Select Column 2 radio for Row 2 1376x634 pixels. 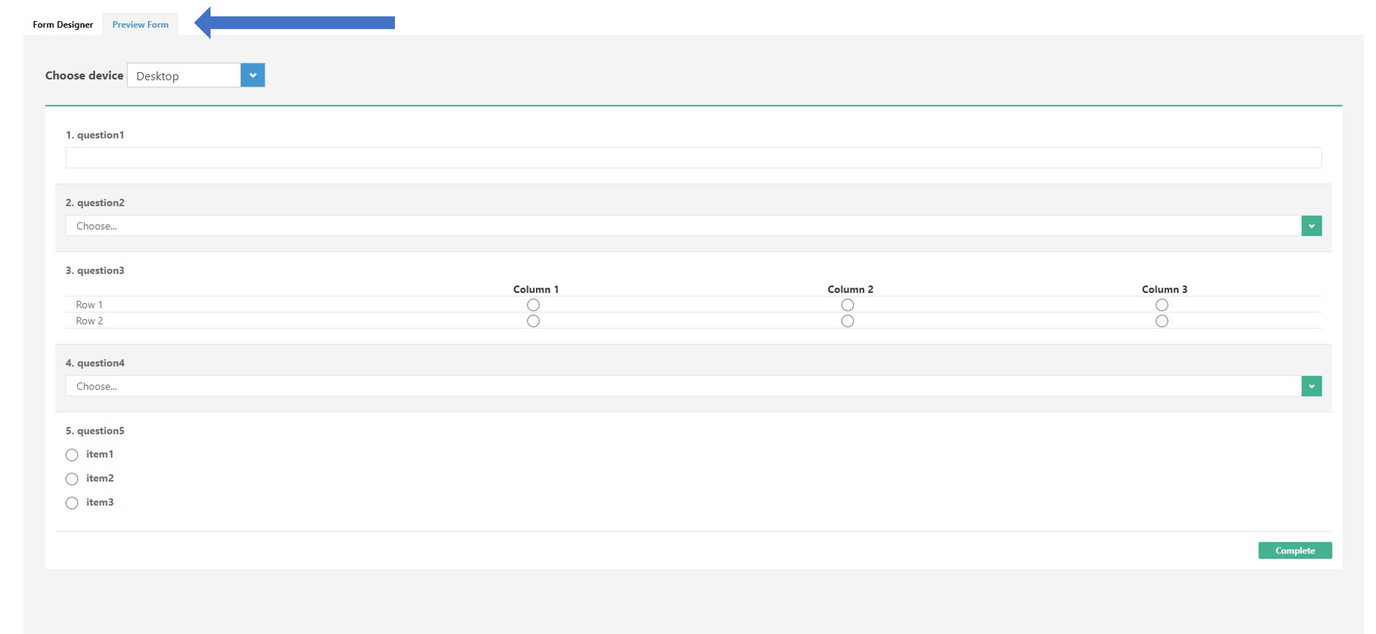click(847, 320)
